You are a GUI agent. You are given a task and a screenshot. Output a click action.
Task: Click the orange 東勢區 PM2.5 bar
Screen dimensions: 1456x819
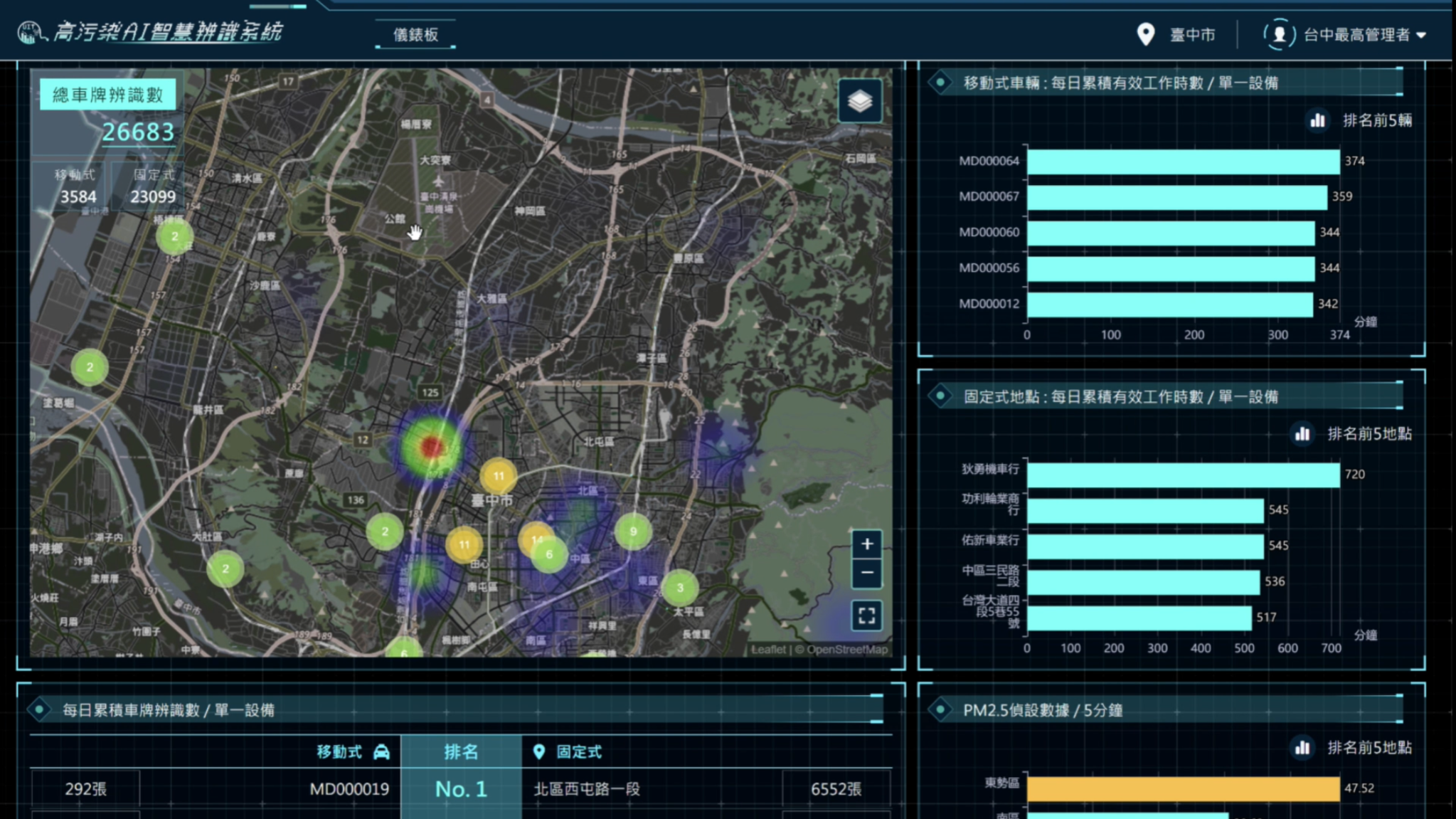[x=1184, y=788]
